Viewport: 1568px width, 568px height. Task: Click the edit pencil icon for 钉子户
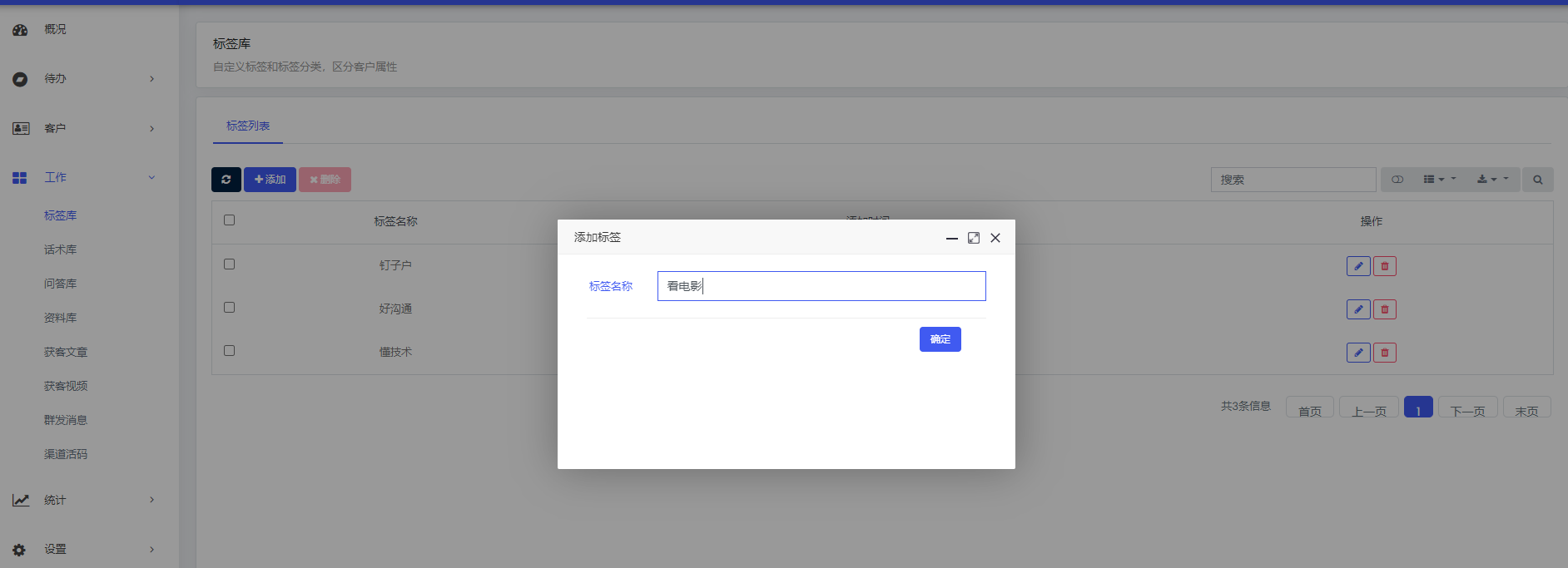pos(1357,266)
